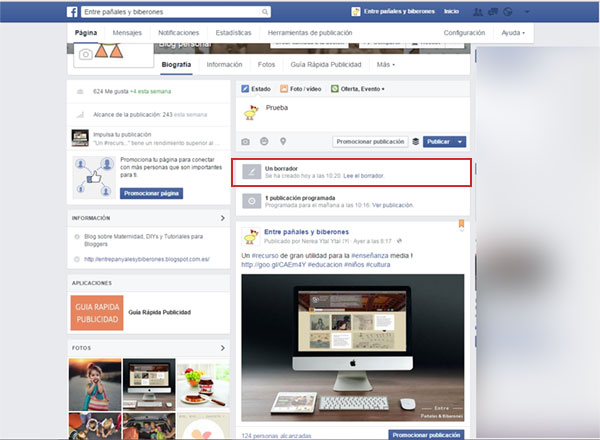The height and width of the screenshot is (440, 600).
Task: Add location with composer pin icon
Action: tap(283, 141)
